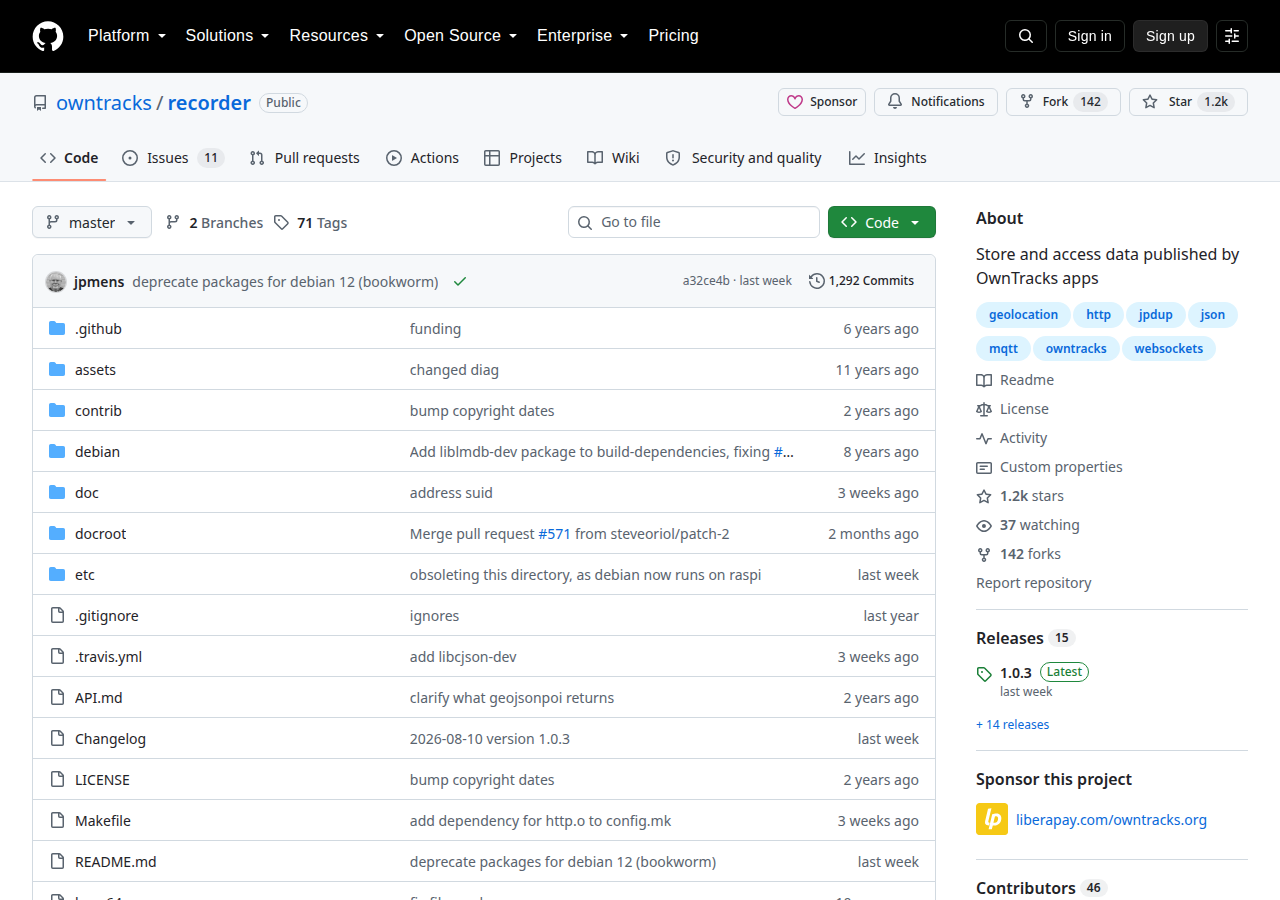Click the 1.0.3 release tag icon

click(x=984, y=673)
